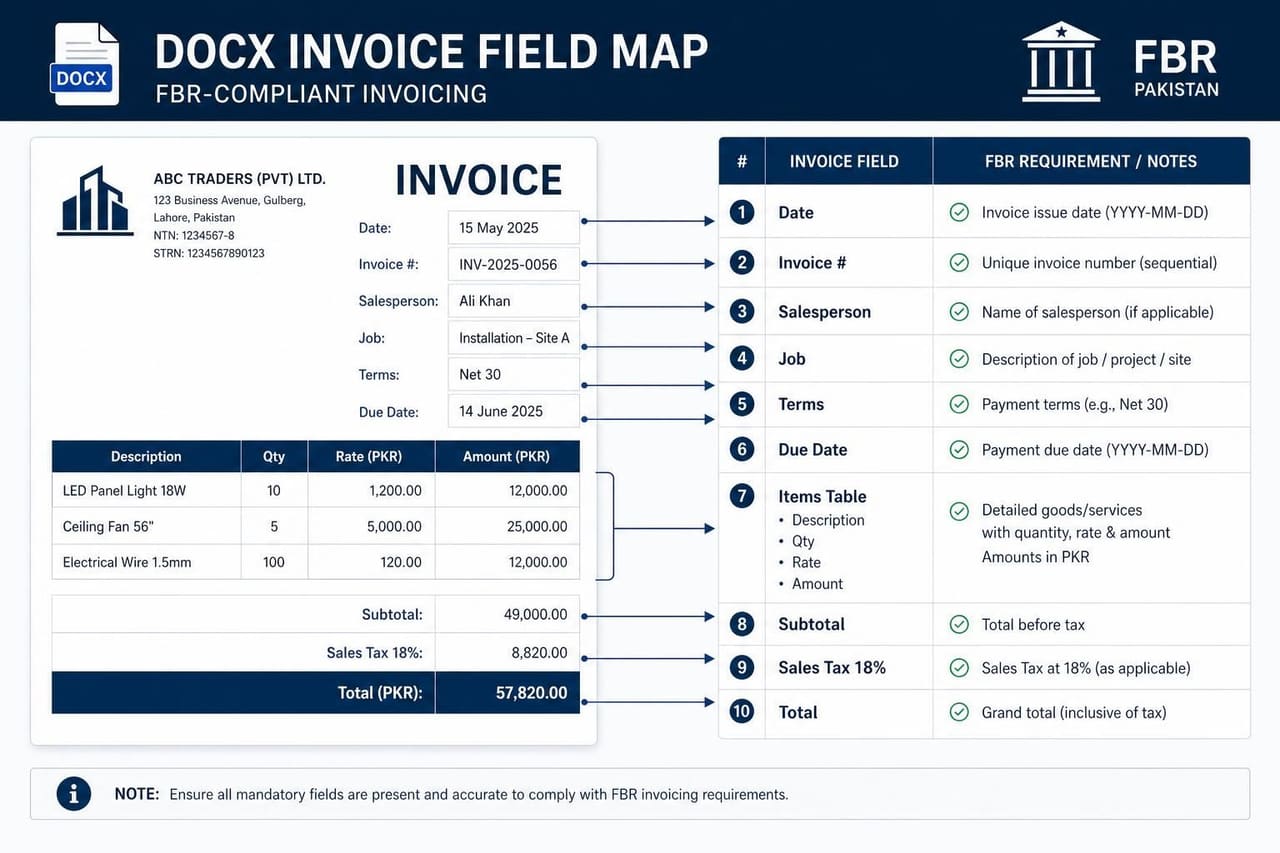Click checkmark next to Payment due date
The image size is (1280, 853).
(959, 450)
